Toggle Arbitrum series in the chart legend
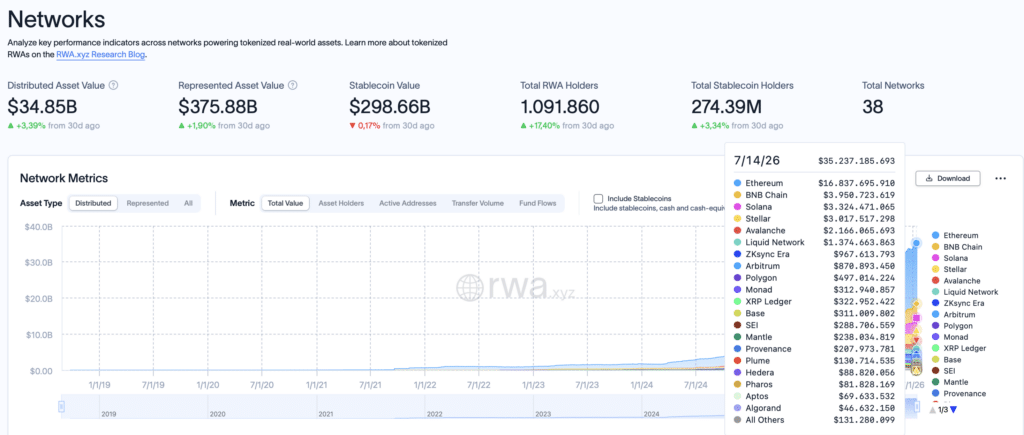This screenshot has height=435, width=1024. point(953,314)
